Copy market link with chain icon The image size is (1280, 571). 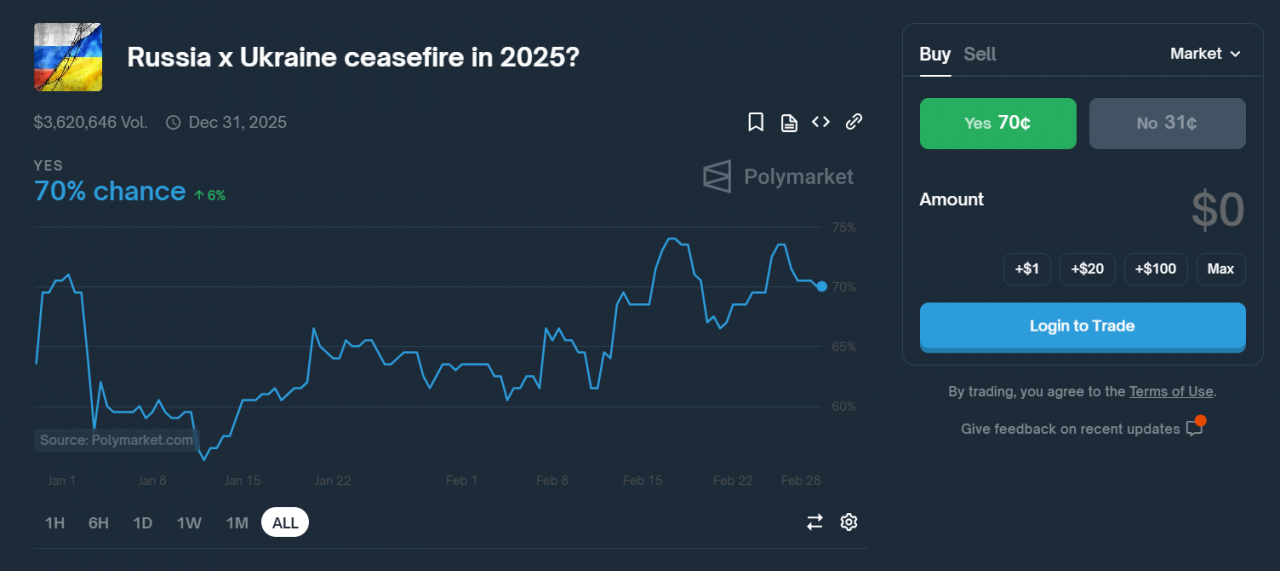854,122
